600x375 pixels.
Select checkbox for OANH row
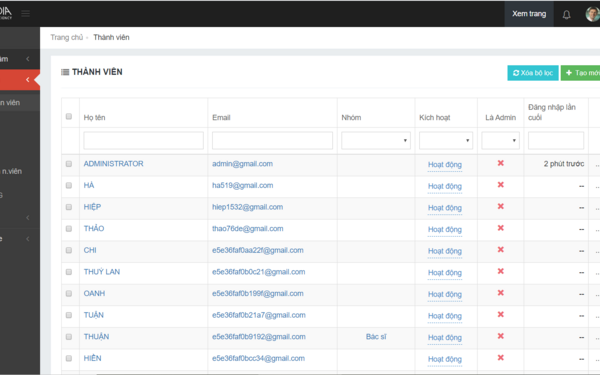(x=69, y=293)
